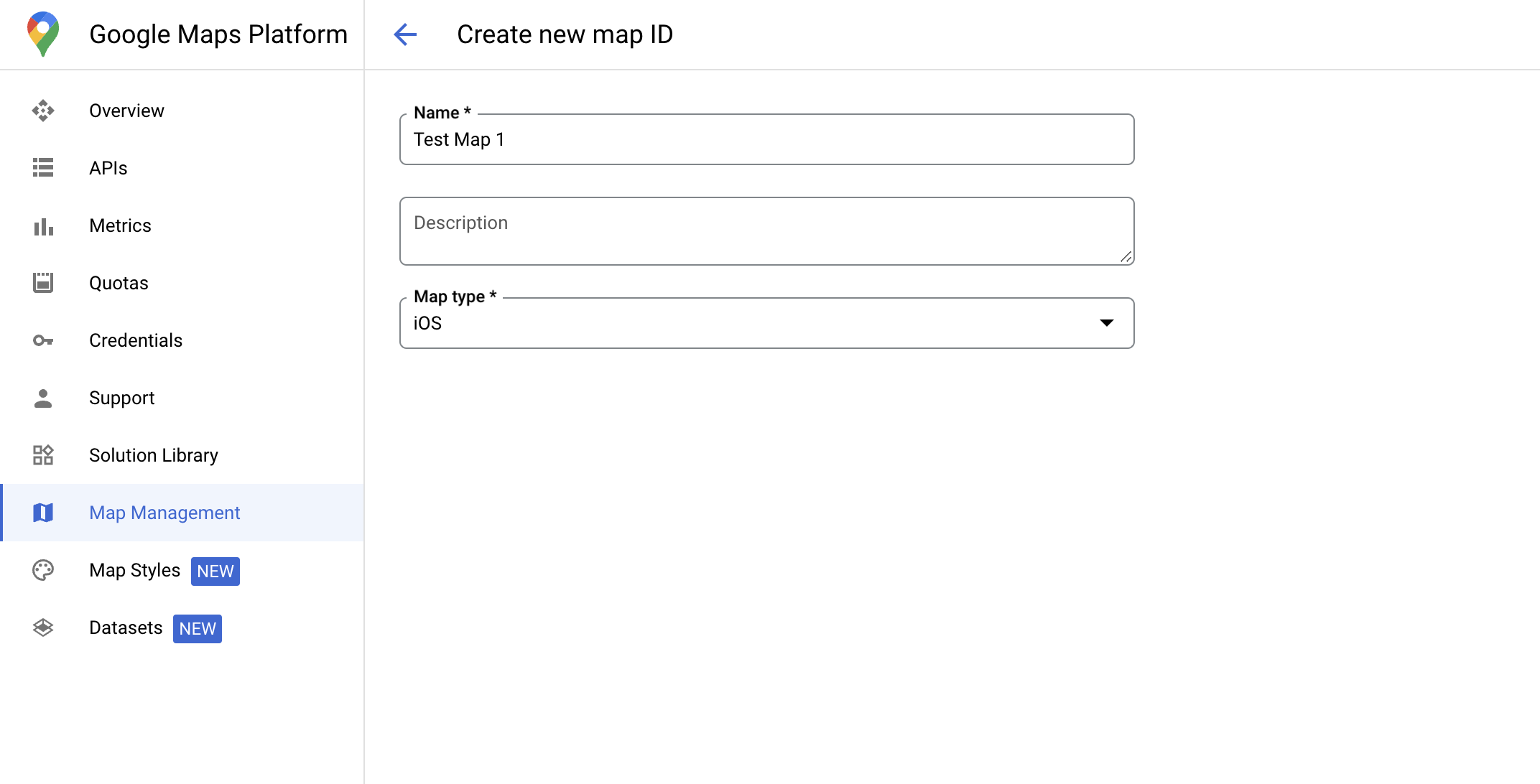The width and height of the screenshot is (1540, 784).
Task: Click the Datasets NEW badge label
Action: click(x=197, y=628)
